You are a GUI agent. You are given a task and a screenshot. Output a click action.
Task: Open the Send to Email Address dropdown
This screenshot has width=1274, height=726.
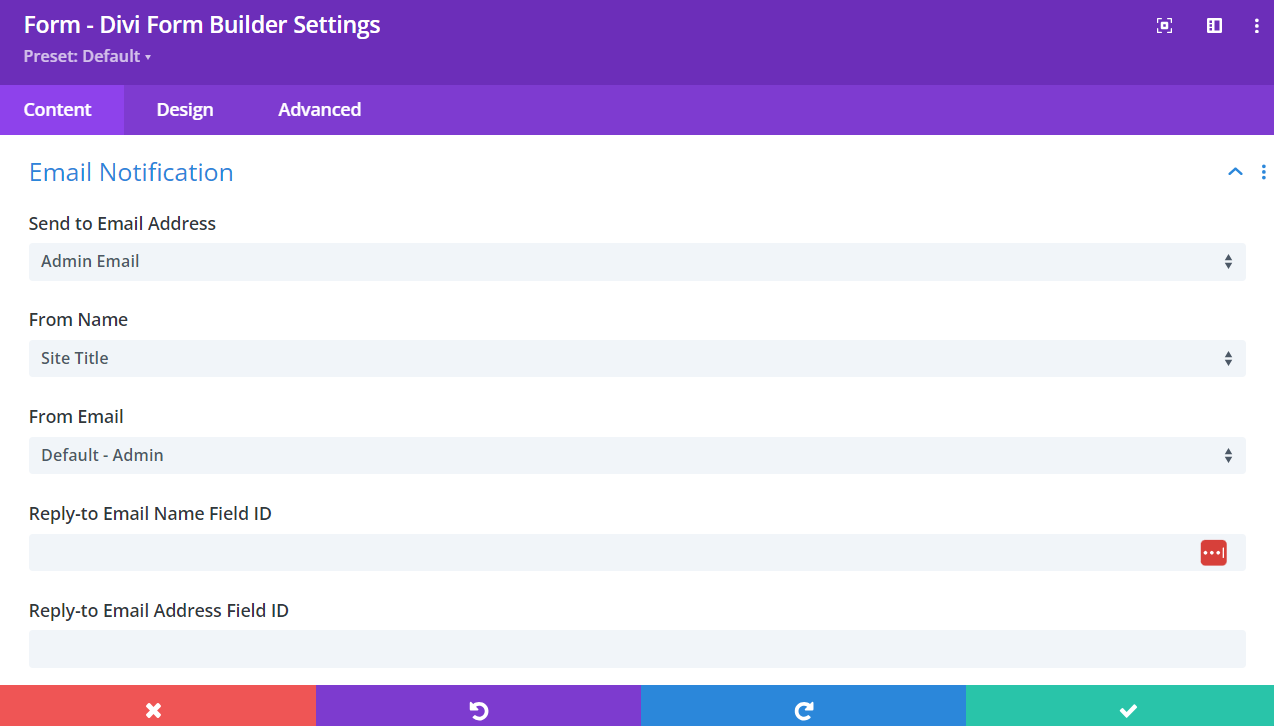click(x=636, y=262)
